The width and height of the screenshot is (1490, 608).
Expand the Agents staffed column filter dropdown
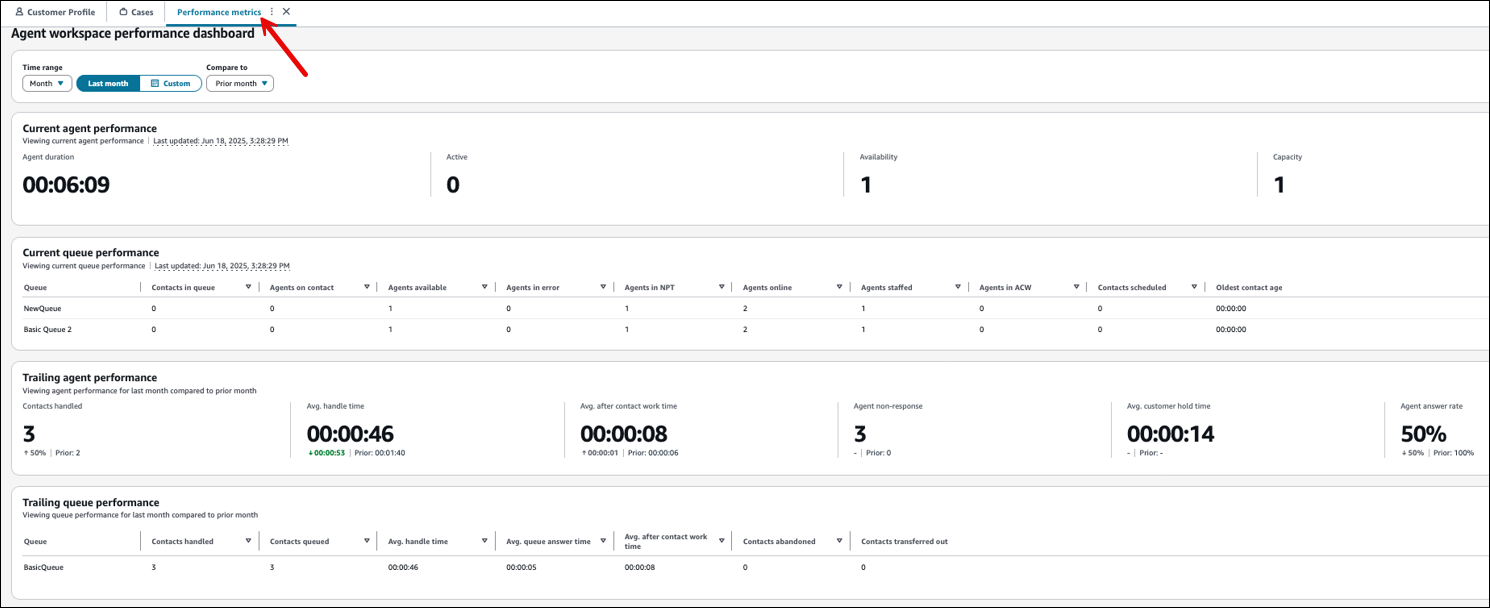click(957, 287)
